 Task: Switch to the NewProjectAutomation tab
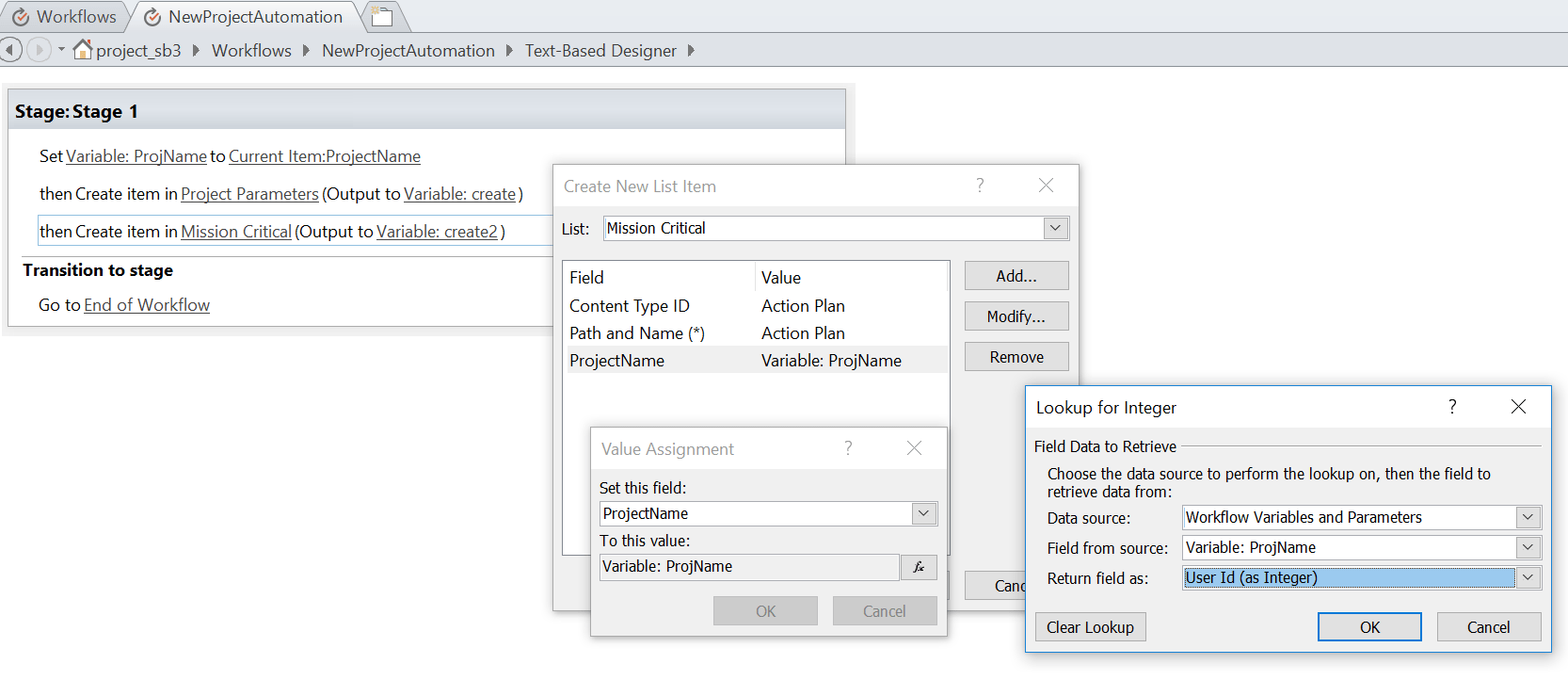point(244,16)
